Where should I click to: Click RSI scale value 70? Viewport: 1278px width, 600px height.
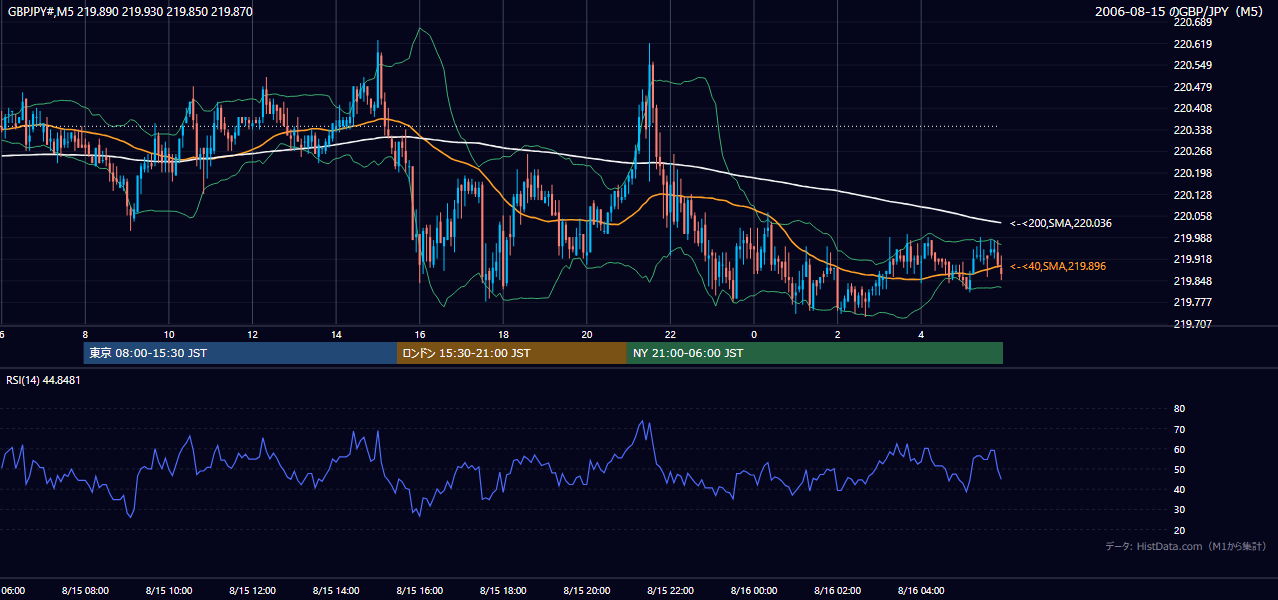tap(1179, 429)
